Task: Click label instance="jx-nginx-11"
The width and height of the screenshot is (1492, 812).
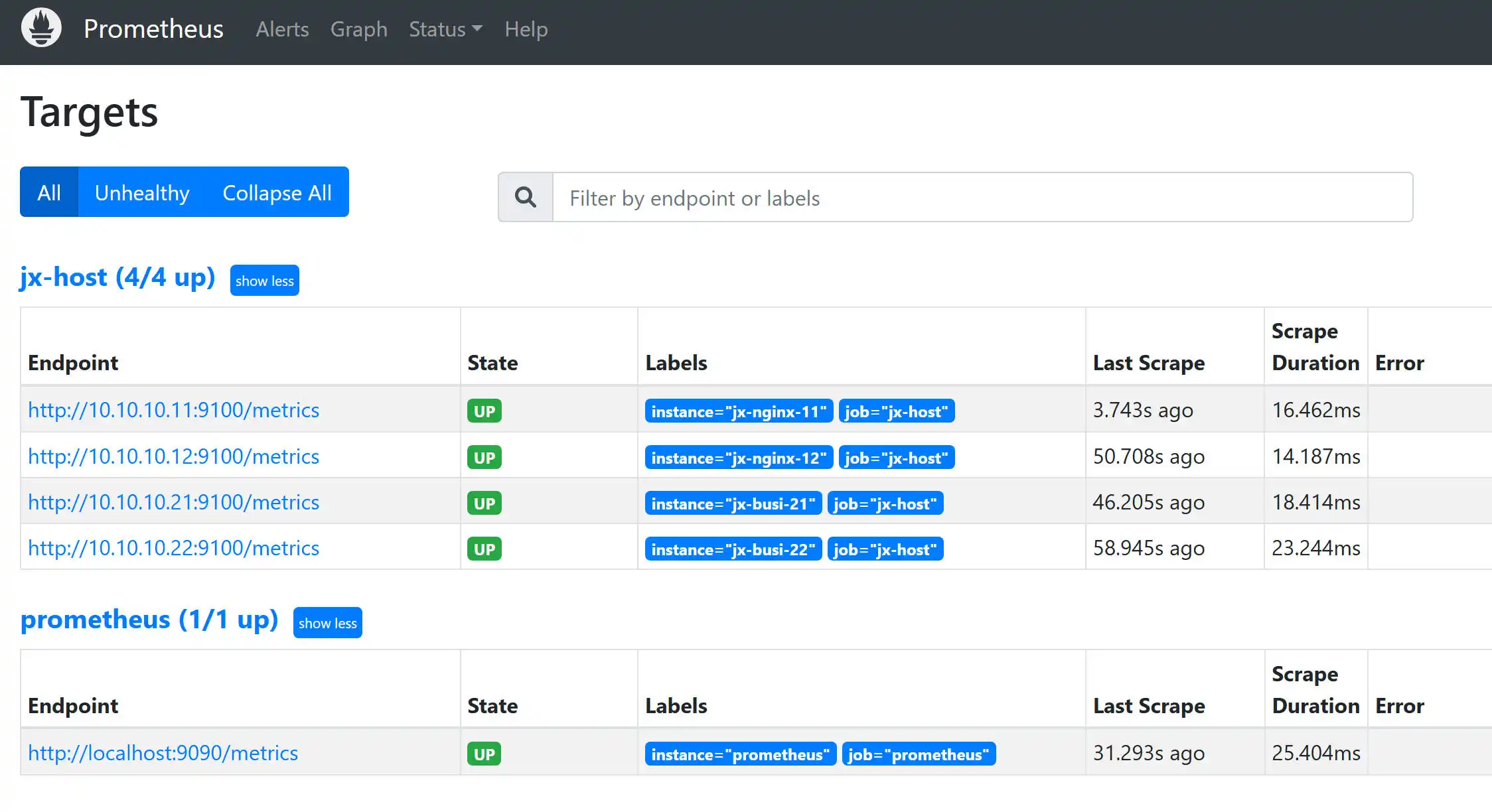Action: pos(739,411)
